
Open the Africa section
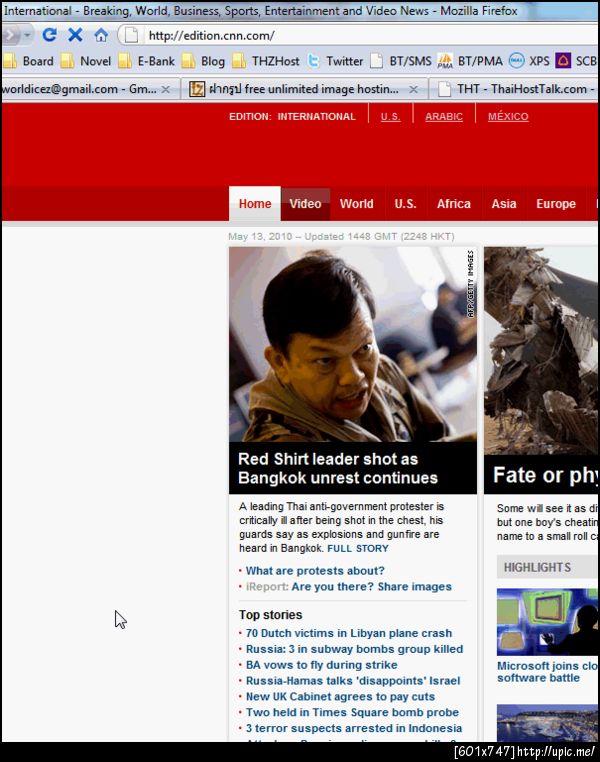(x=454, y=204)
